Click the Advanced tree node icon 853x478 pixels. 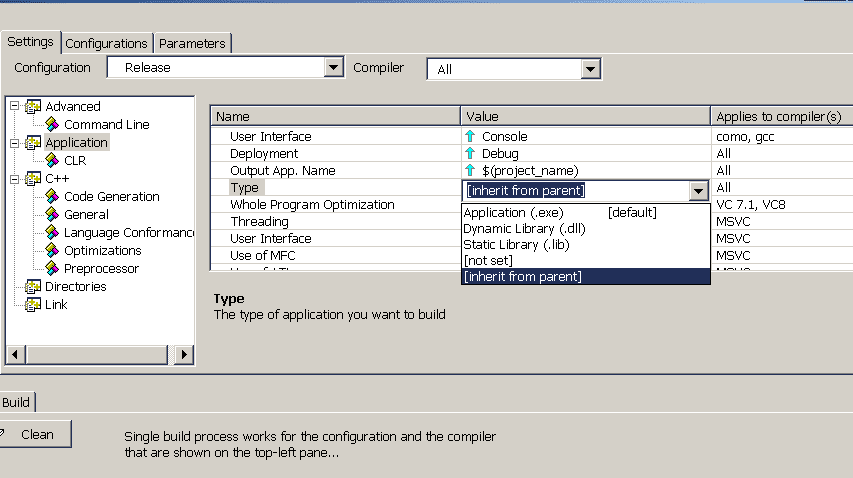[x=33, y=107]
